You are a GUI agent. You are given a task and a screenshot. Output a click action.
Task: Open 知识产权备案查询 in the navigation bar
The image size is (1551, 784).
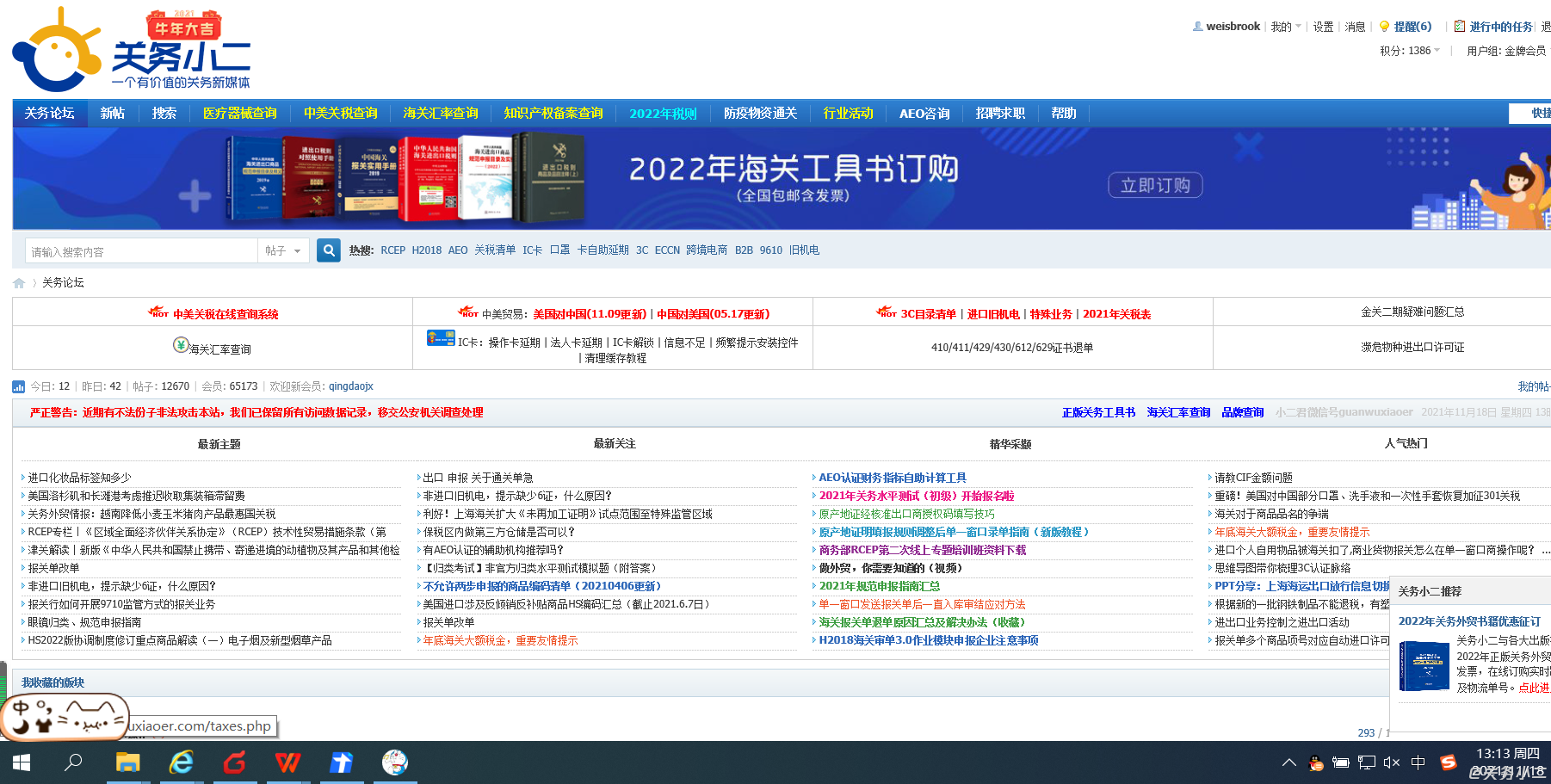pyautogui.click(x=553, y=114)
